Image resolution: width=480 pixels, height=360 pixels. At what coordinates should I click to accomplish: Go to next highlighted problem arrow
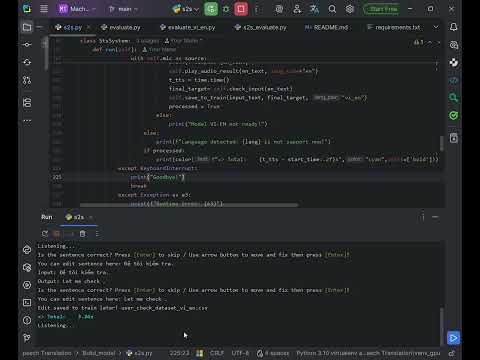click(x=438, y=42)
